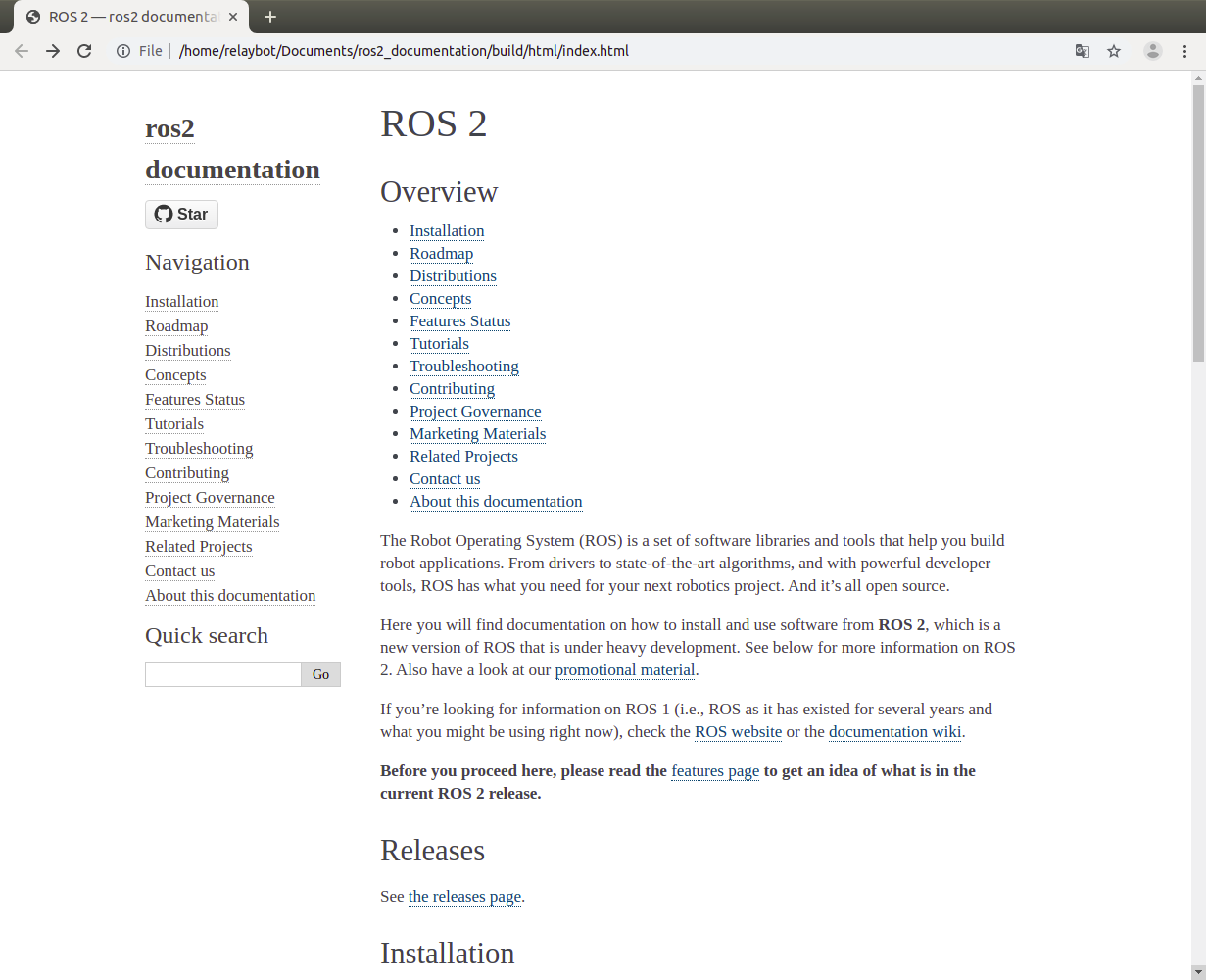Open a new tab with the plus button

click(269, 17)
